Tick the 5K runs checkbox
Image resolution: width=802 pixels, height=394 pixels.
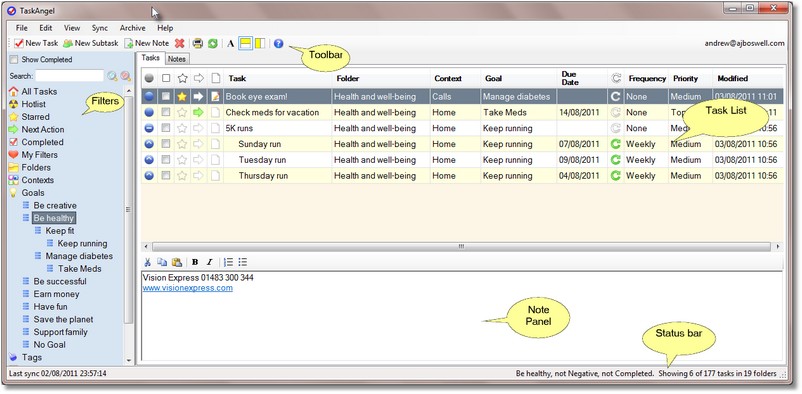pyautogui.click(x=166, y=128)
